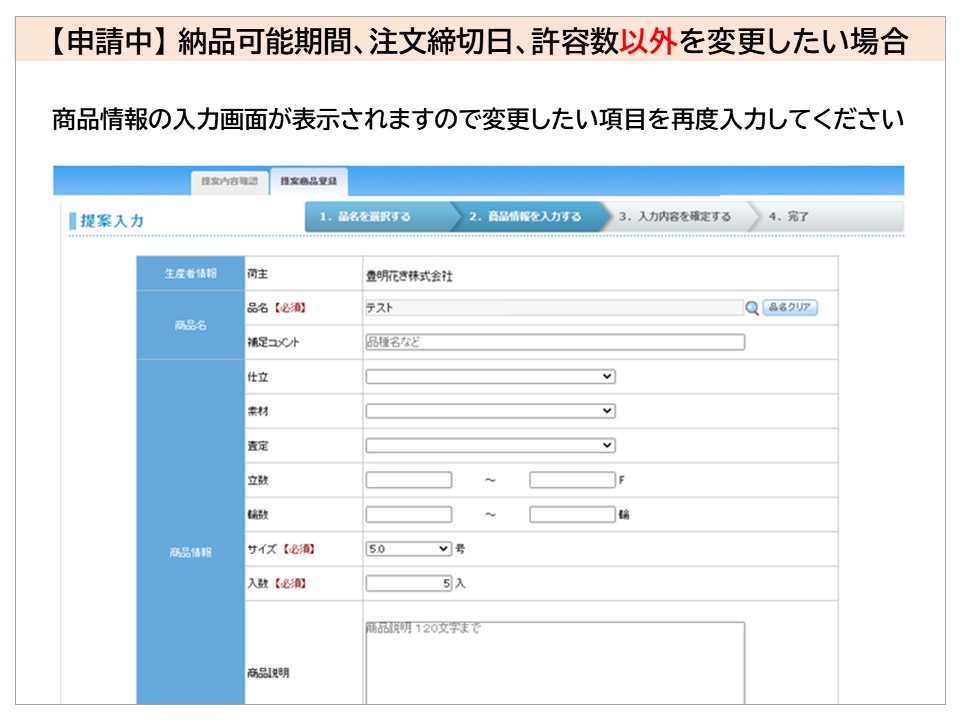Click the magnifier search icon beside 品名
Viewport: 960px width, 720px height.
click(752, 308)
